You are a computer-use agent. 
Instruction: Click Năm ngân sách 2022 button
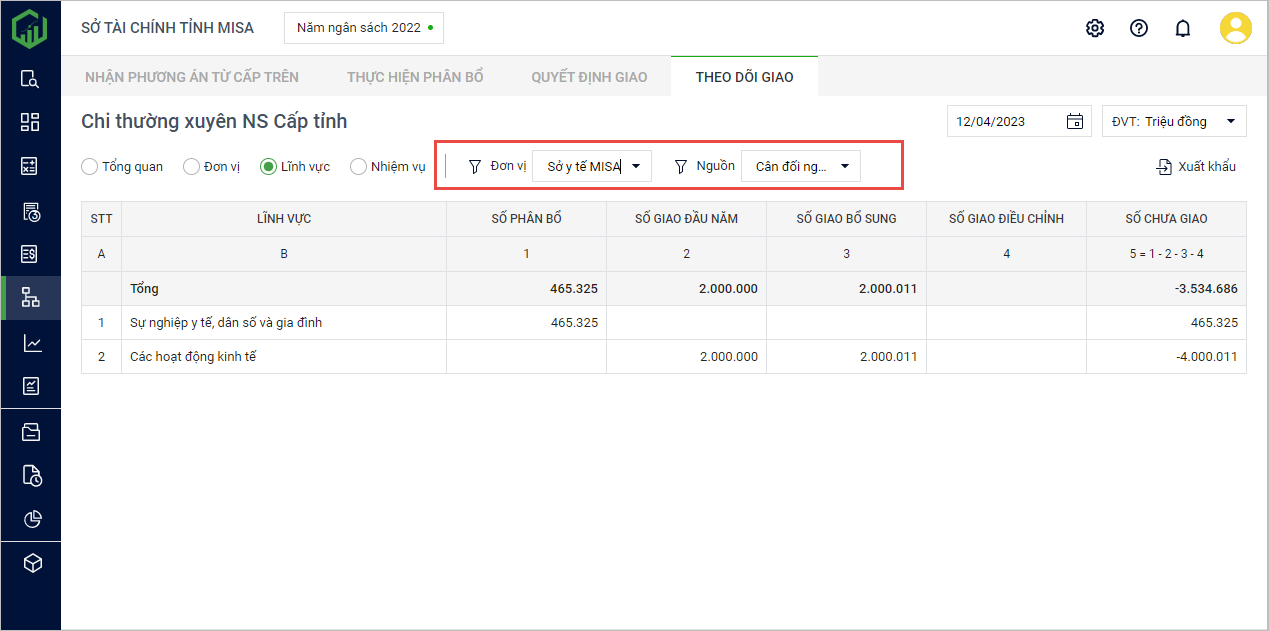pyautogui.click(x=364, y=28)
